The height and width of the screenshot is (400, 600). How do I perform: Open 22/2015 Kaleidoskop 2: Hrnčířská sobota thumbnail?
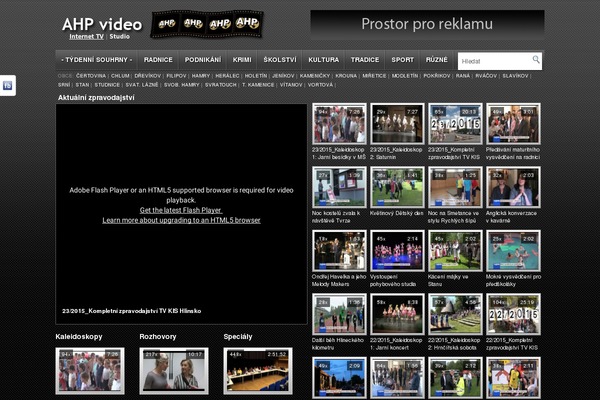point(455,314)
